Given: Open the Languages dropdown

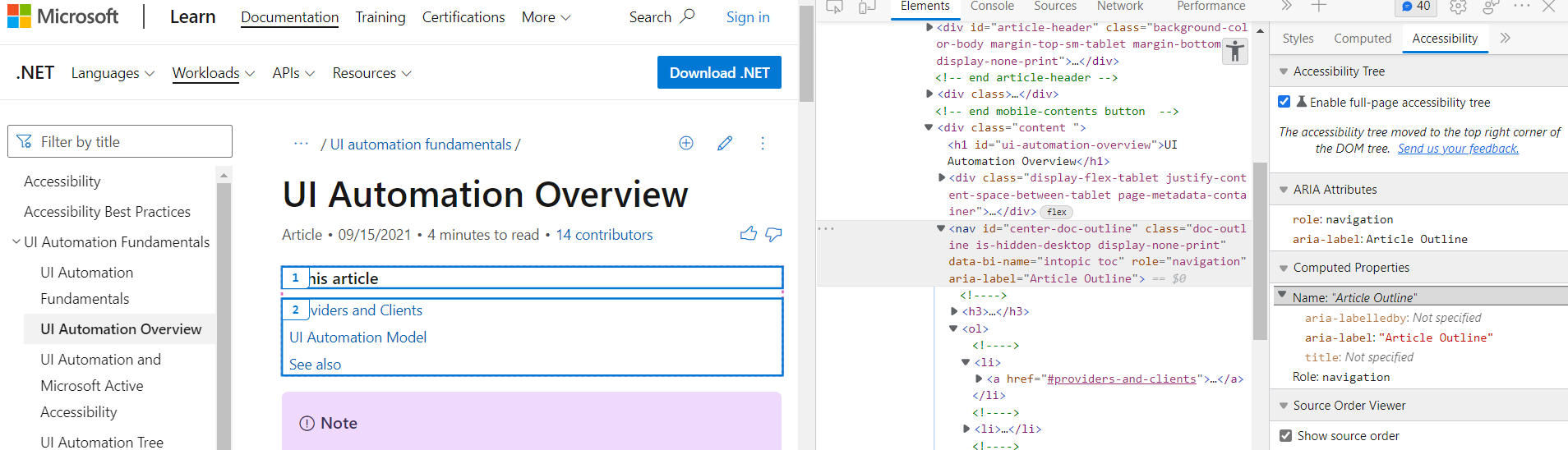Looking at the screenshot, I should (113, 73).
